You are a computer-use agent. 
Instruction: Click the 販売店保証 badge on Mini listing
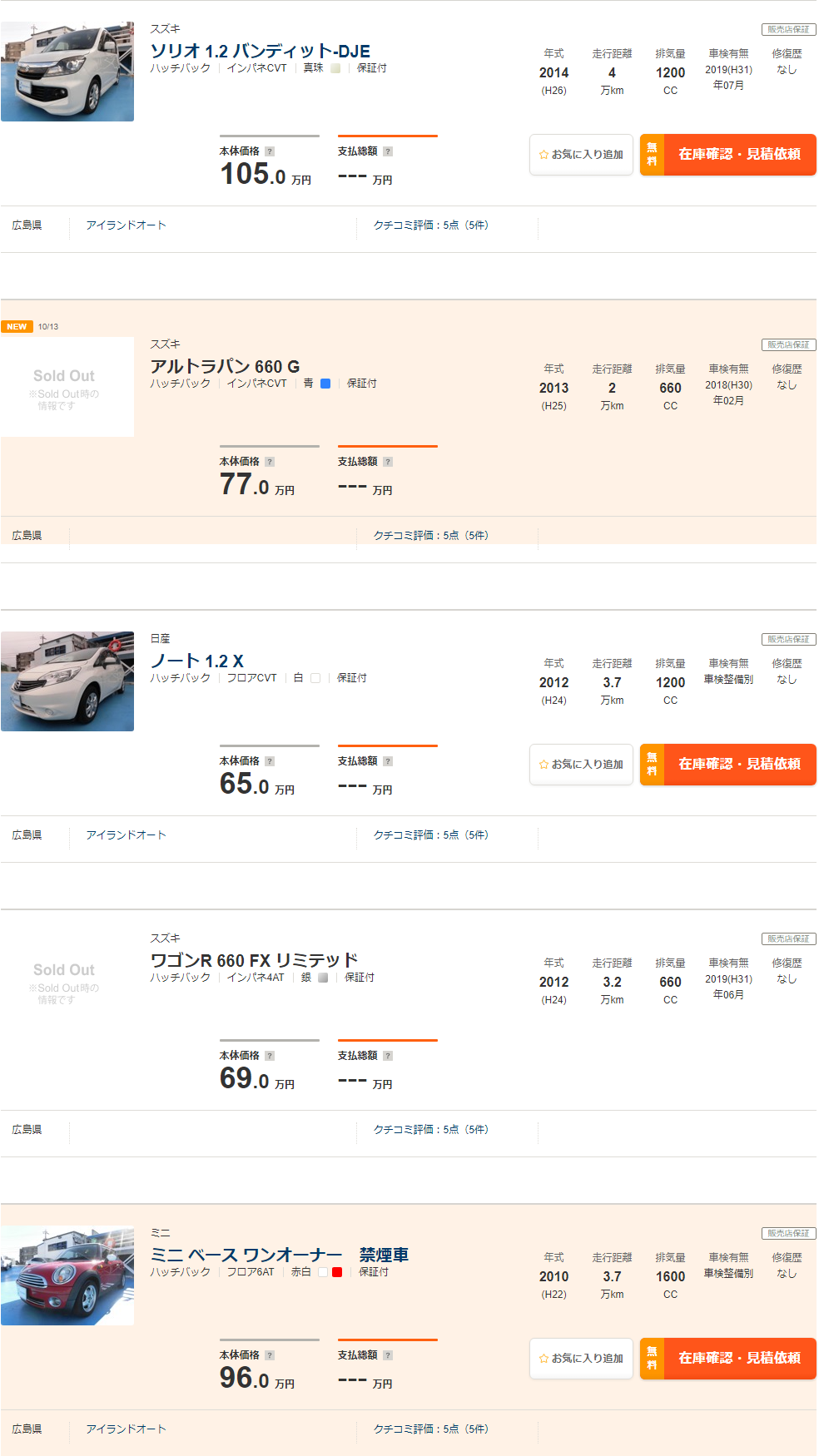(x=788, y=1234)
